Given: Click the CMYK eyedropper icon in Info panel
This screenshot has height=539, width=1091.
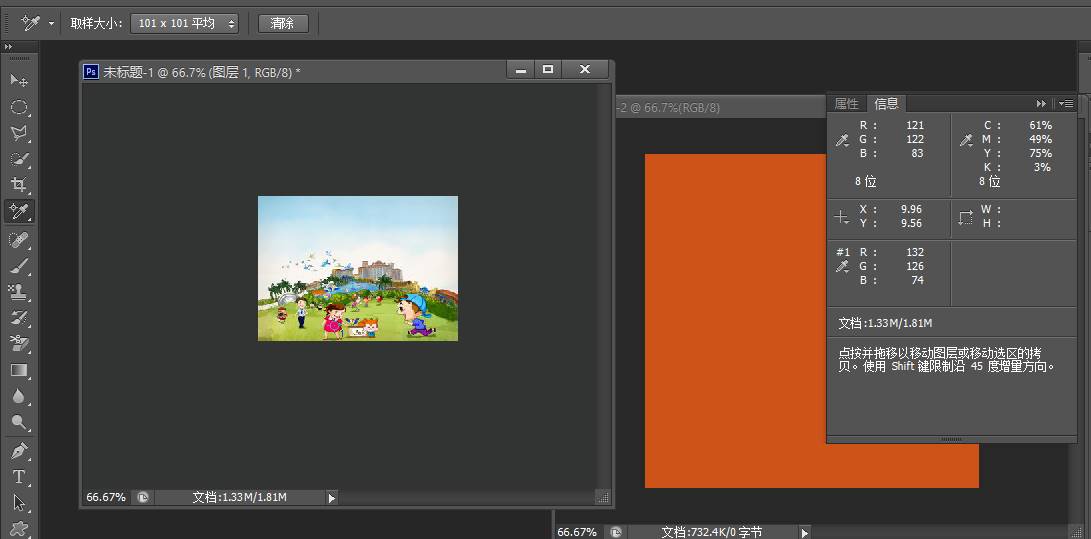Looking at the screenshot, I should click(x=966, y=140).
